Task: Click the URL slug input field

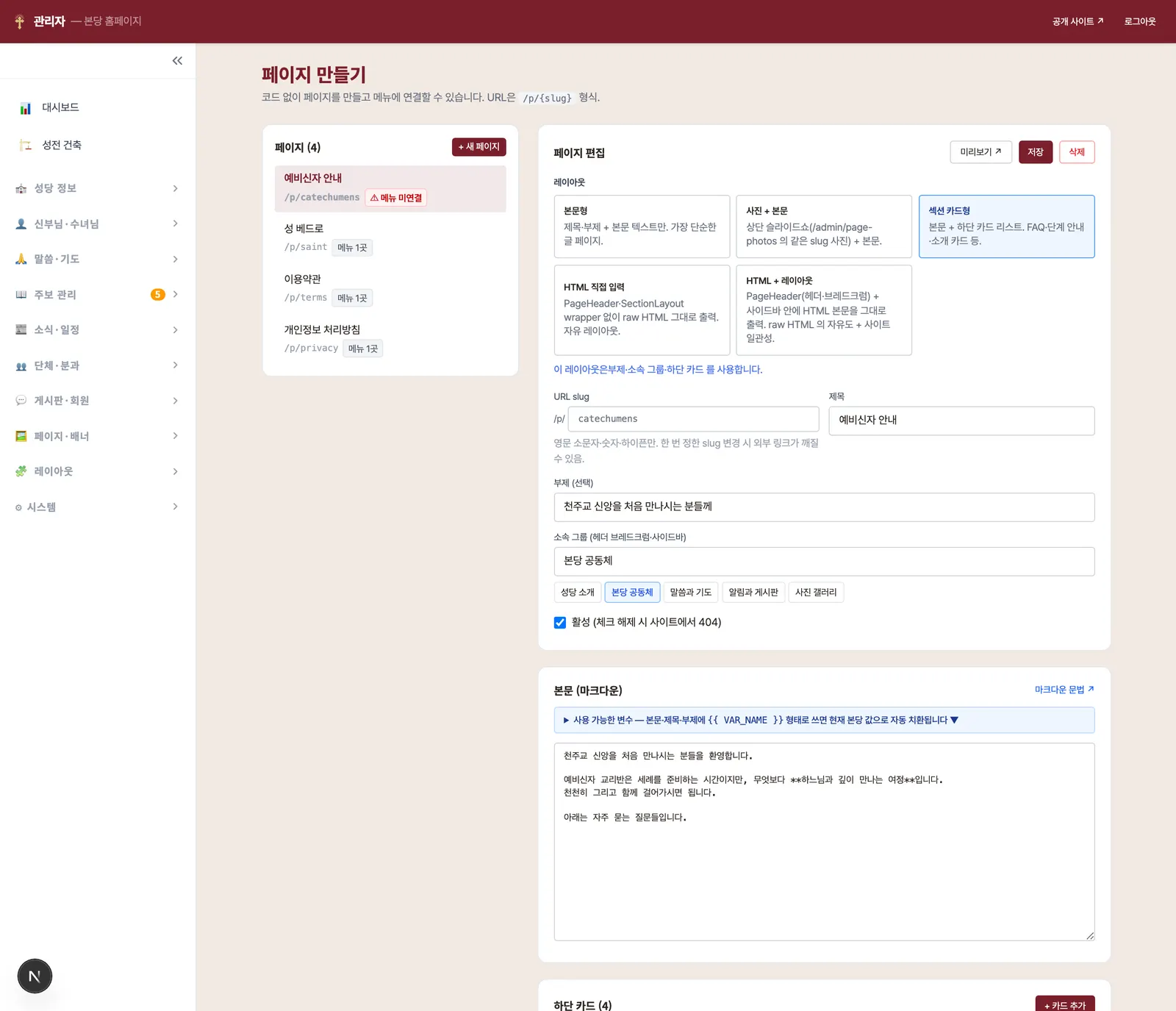Action: 693,419
